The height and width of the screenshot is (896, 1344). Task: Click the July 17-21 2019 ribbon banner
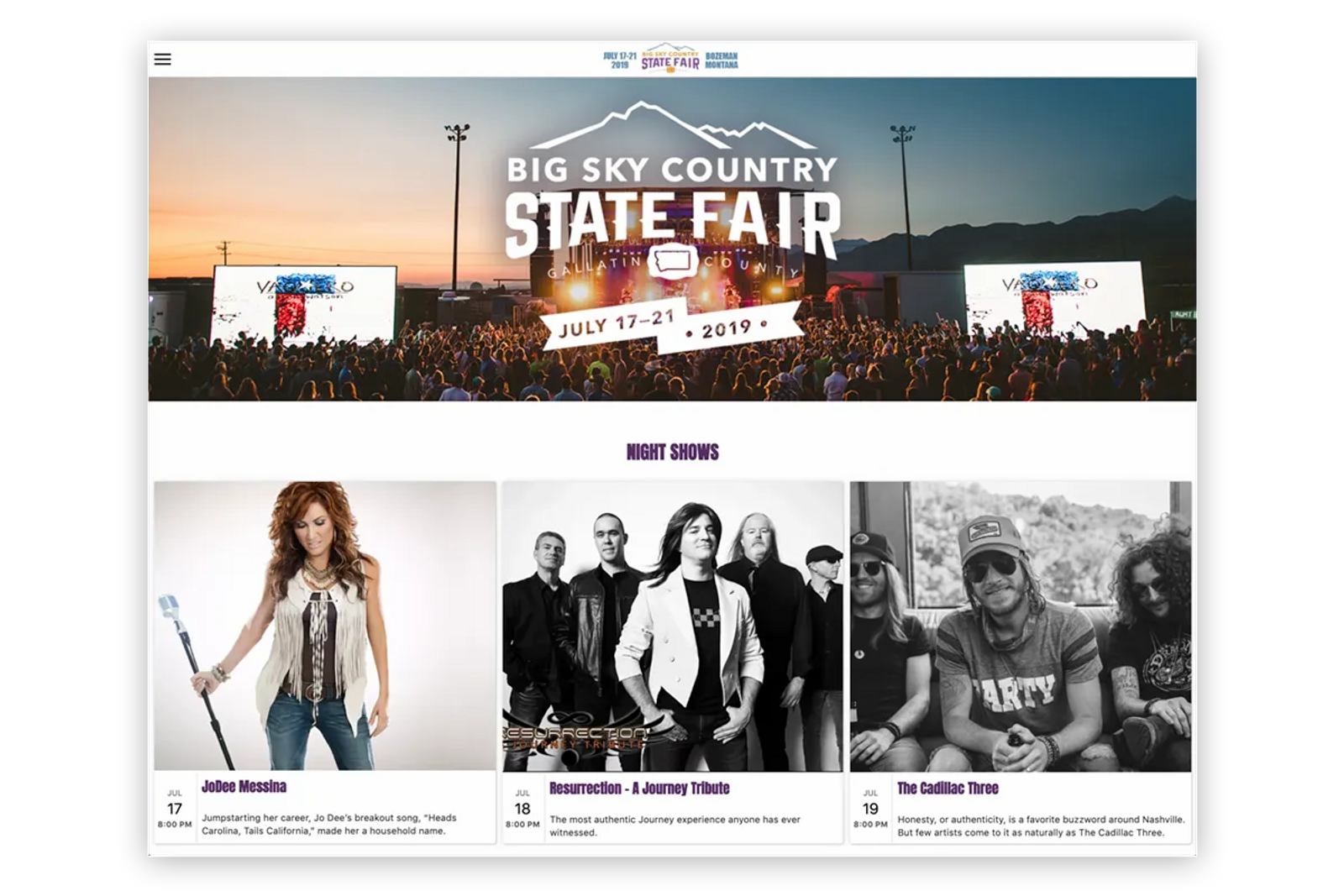point(669,324)
